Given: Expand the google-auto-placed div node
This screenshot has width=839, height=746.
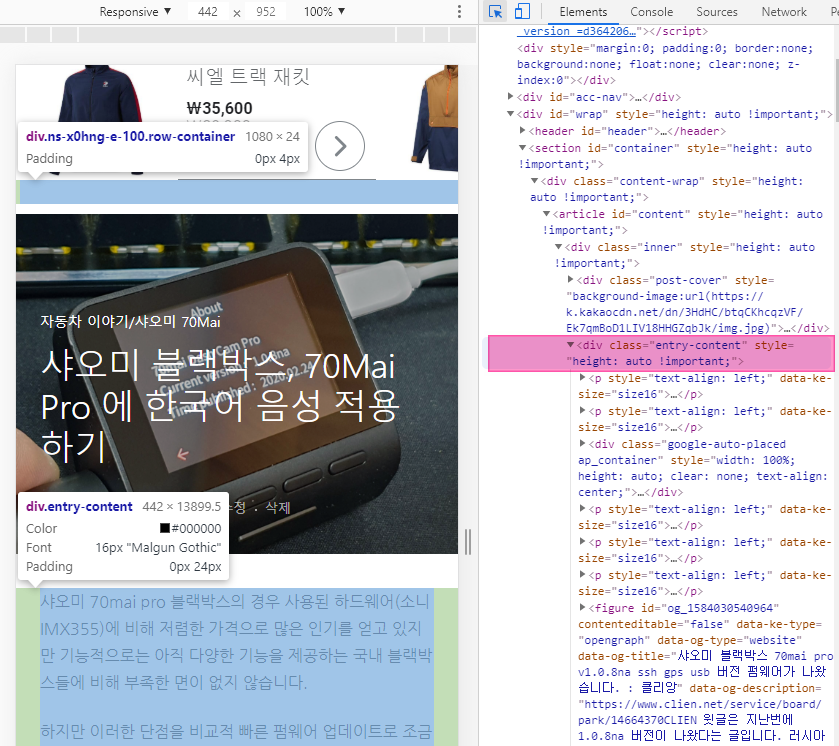Looking at the screenshot, I should [x=582, y=443].
